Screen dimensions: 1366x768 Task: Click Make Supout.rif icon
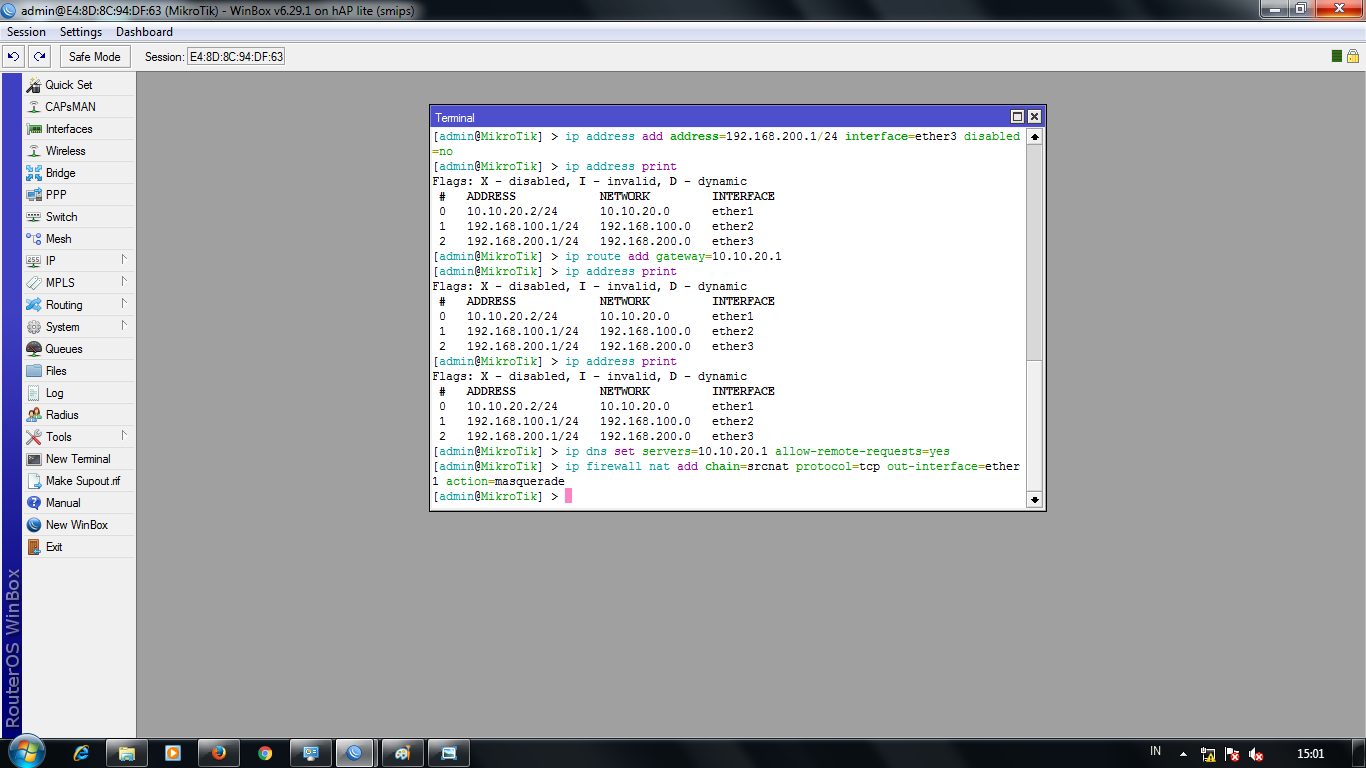click(x=34, y=481)
